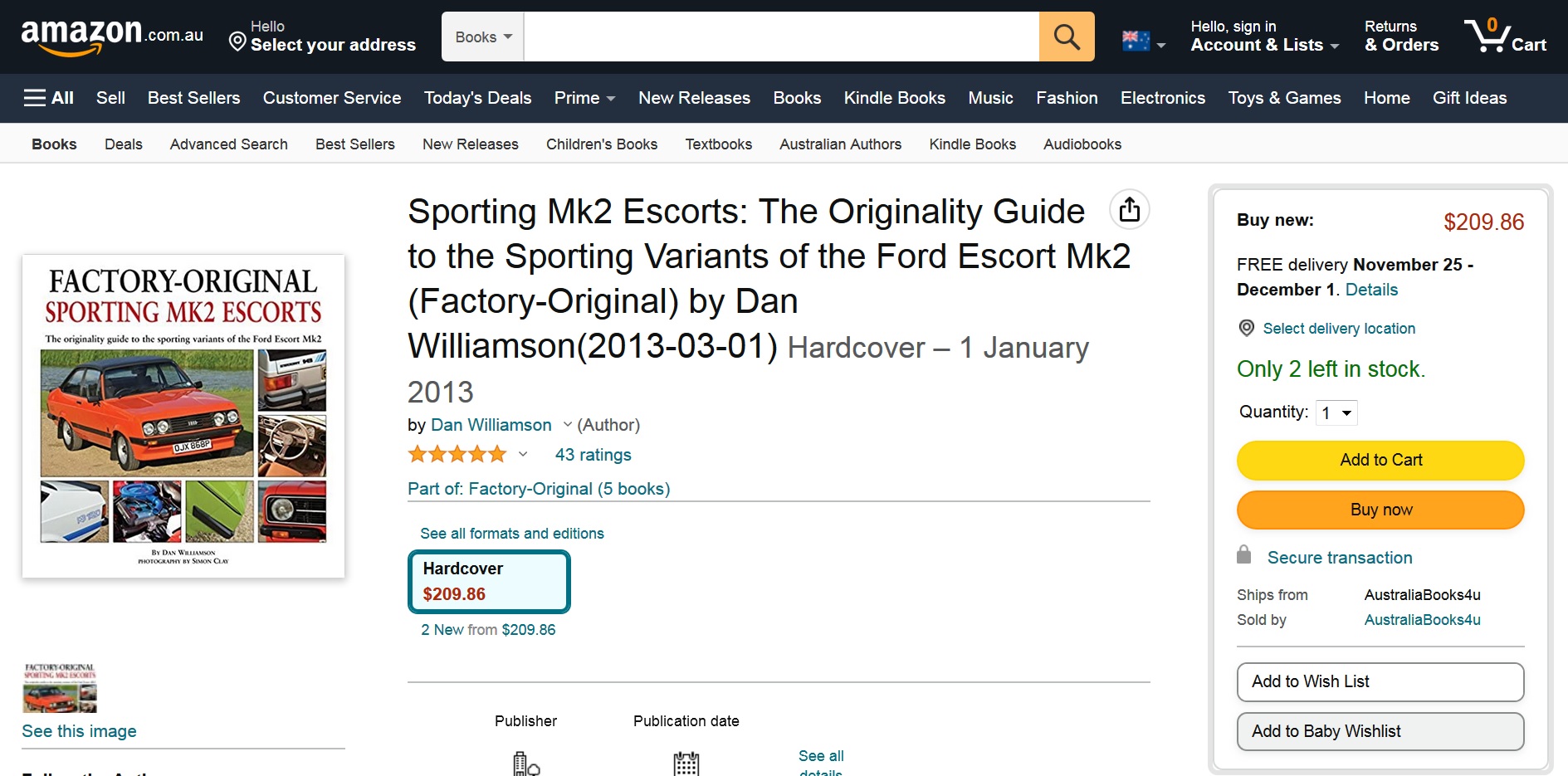Viewport: 1568px width, 776px height.
Task: Click into the search input field
Action: point(781,37)
